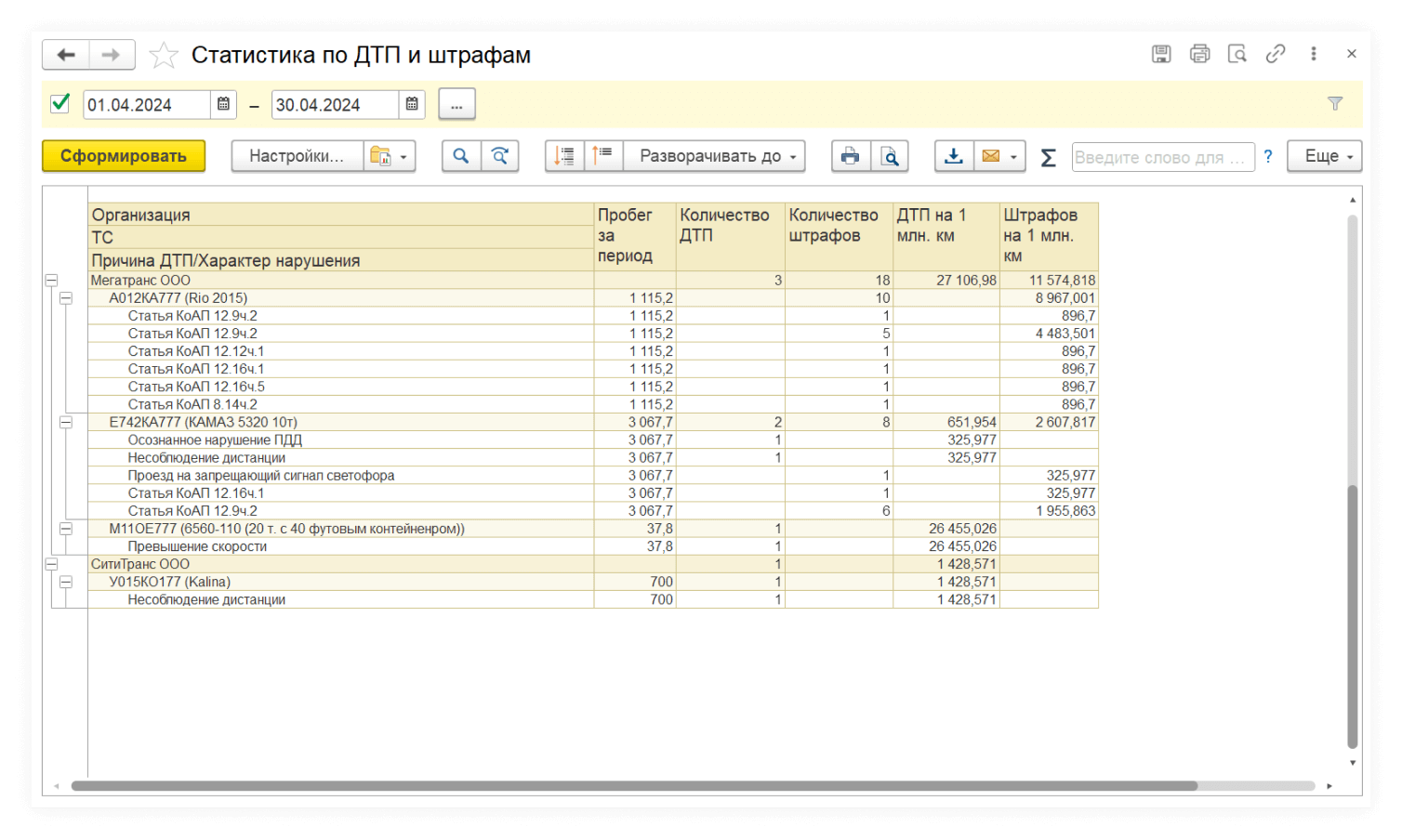
Task: Collapse the Мегатранс ООО group
Action: click(x=51, y=280)
